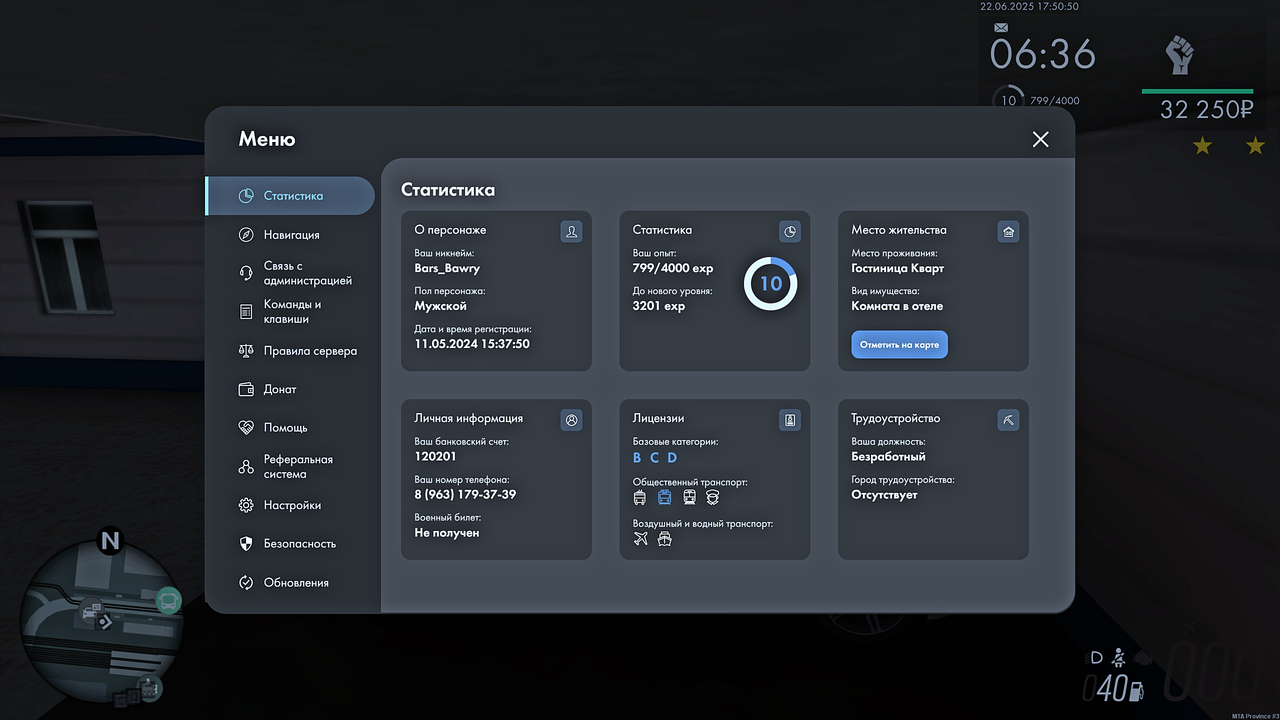Screen dimensions: 1280x720
Task: Click the first gold wanted star
Action: (x=1202, y=147)
